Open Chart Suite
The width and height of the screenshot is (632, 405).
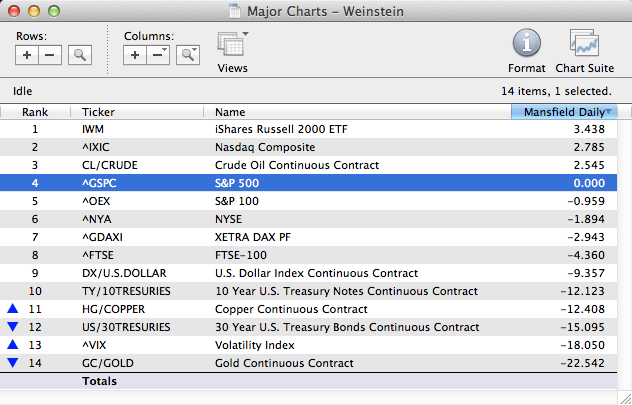584,45
